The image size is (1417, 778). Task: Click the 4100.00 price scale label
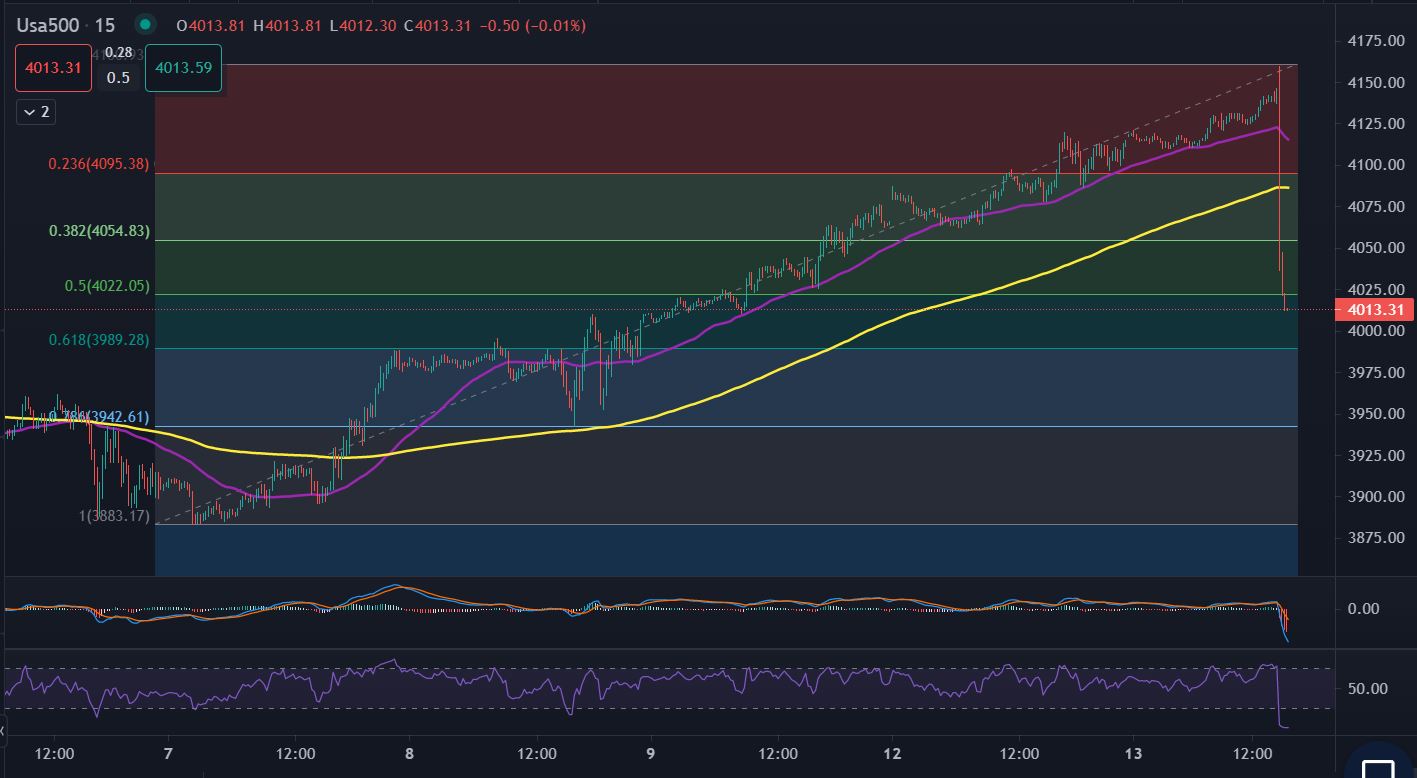(x=1376, y=165)
